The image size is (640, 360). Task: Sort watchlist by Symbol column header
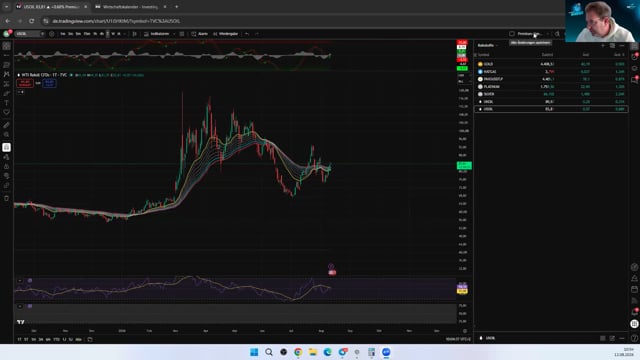[x=484, y=55]
